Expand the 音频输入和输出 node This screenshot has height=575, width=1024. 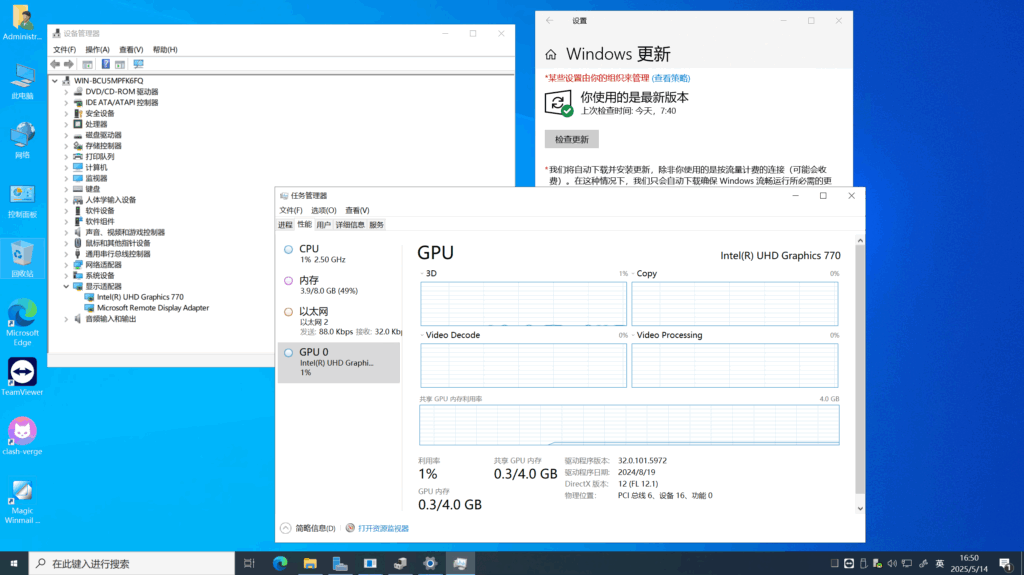[66, 320]
